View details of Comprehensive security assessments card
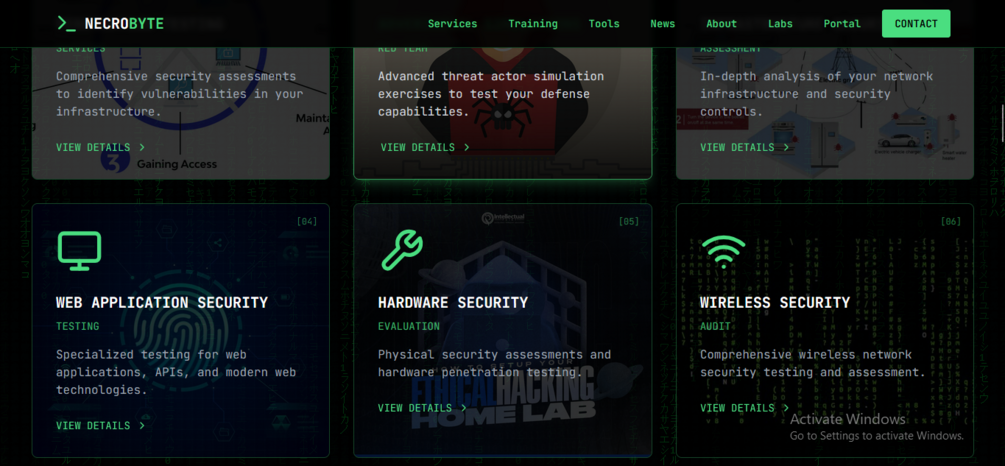1005x466 pixels. [101, 147]
